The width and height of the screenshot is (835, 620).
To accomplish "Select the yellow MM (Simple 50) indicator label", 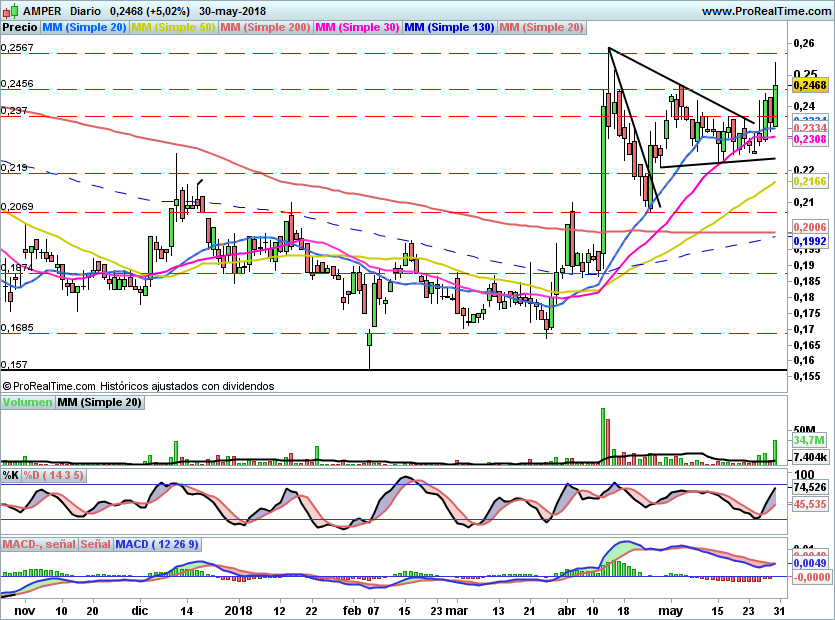I will click(174, 27).
